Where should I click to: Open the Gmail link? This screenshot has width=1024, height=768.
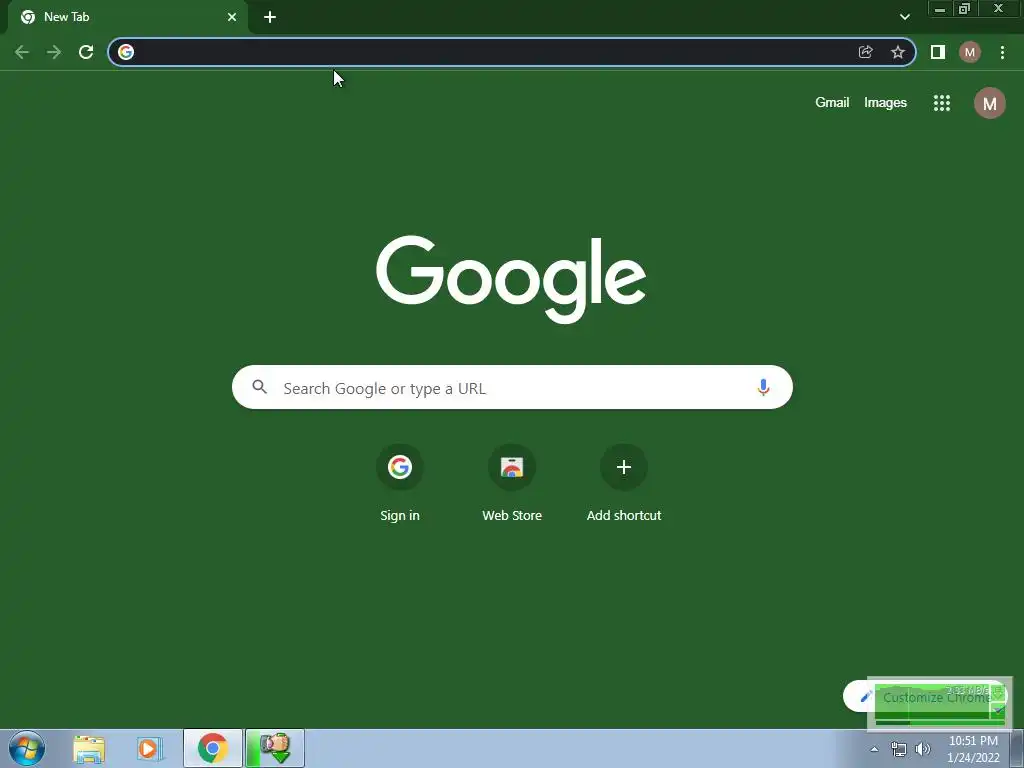pos(832,103)
